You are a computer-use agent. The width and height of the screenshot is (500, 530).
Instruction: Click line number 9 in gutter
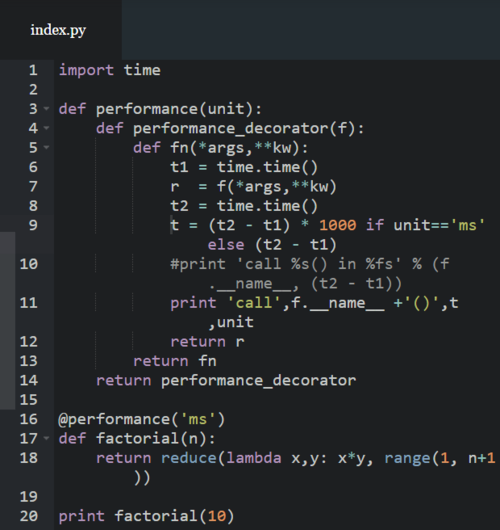click(x=33, y=225)
